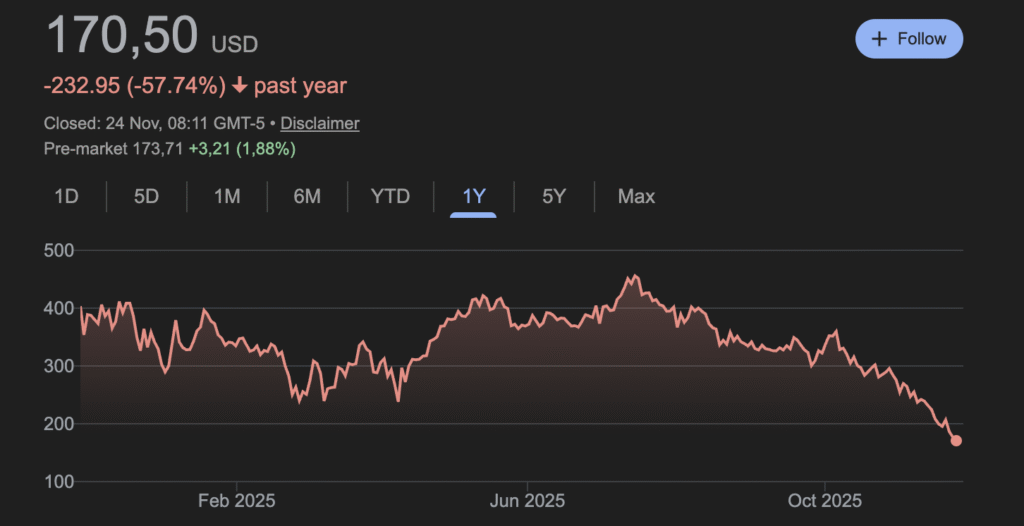Select the 5D time range tab
Image resolution: width=1024 pixels, height=526 pixels.
pos(146,196)
